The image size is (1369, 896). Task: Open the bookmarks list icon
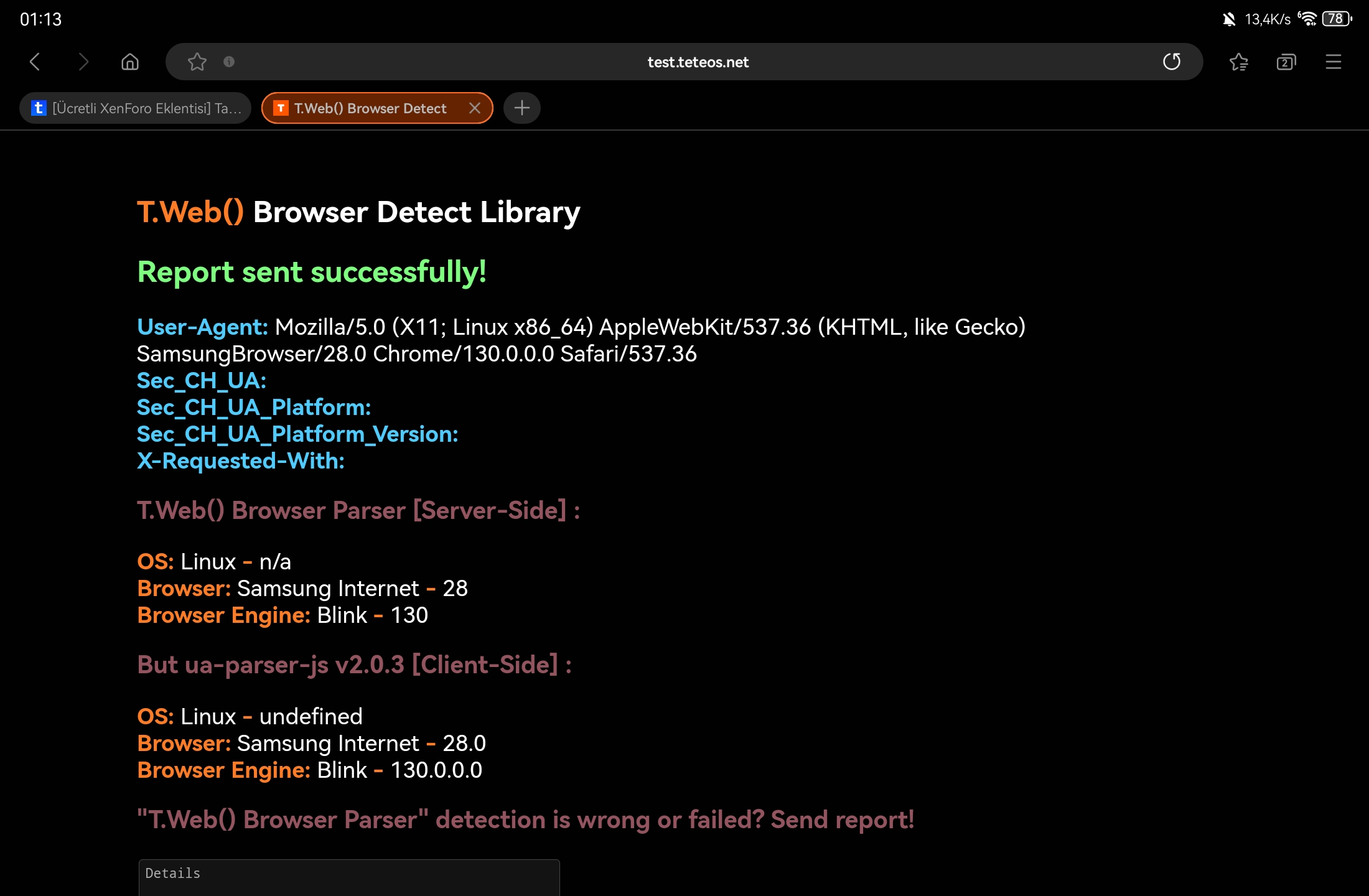1238,62
